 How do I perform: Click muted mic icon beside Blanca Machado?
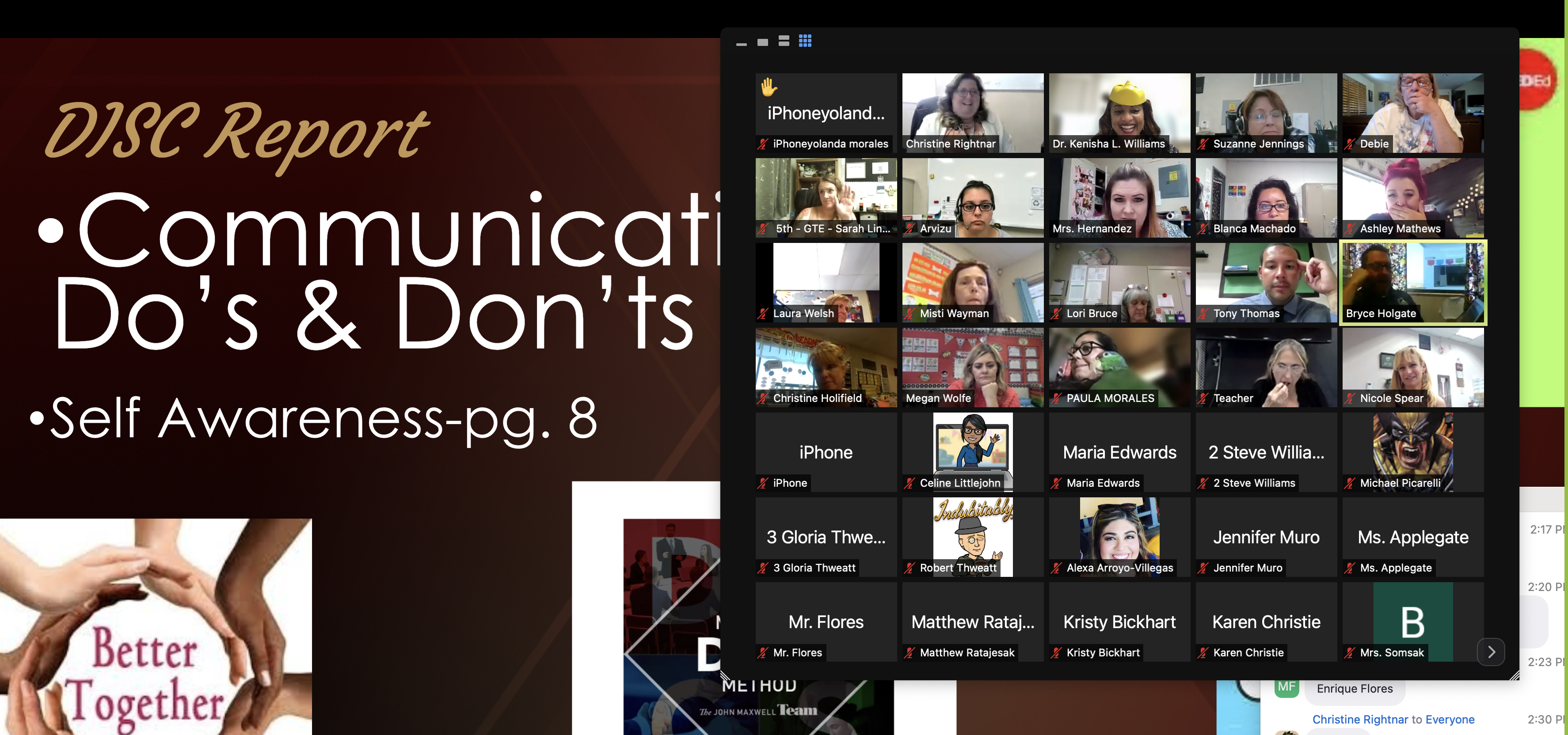1203,229
